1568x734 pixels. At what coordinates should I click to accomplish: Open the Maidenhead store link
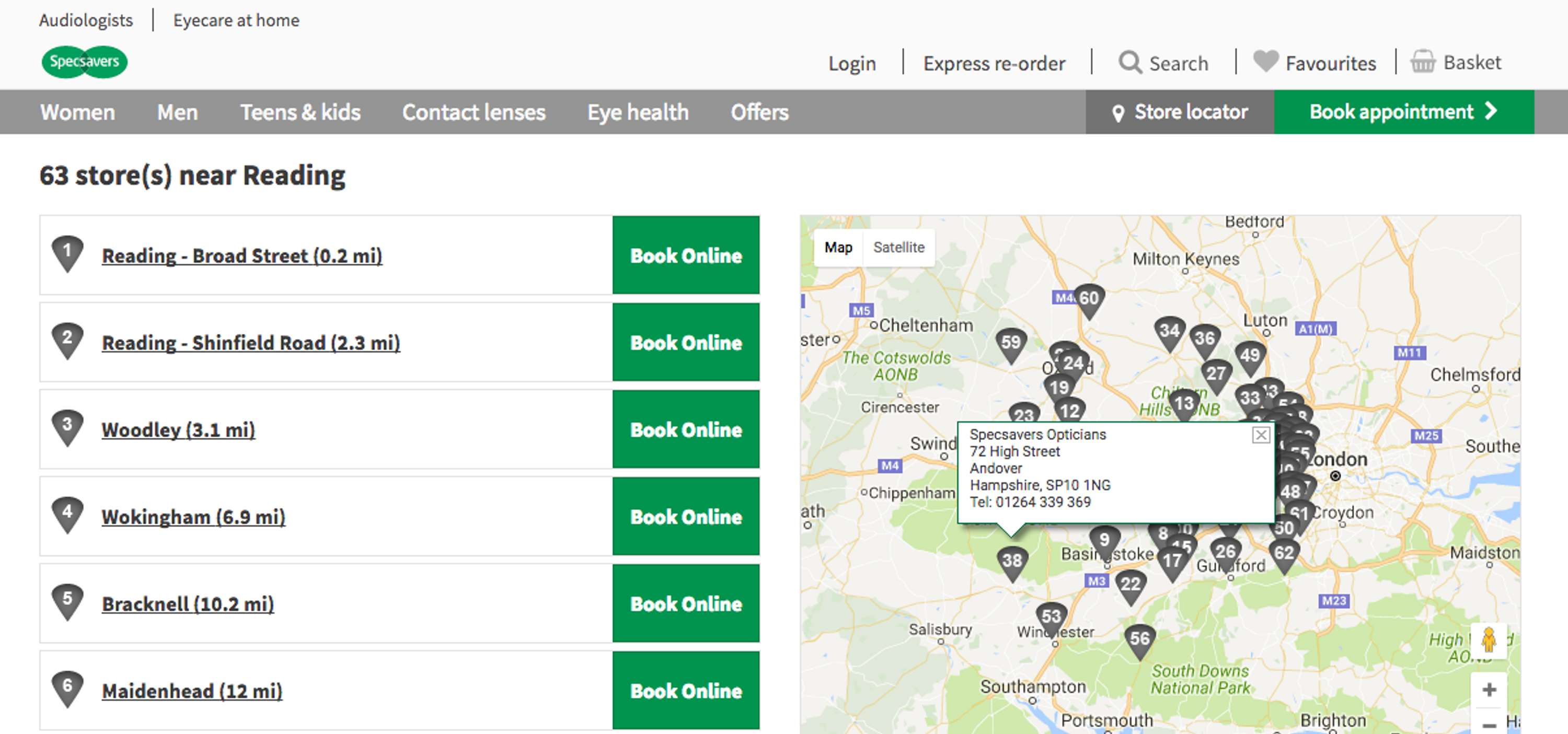pyautogui.click(x=192, y=691)
